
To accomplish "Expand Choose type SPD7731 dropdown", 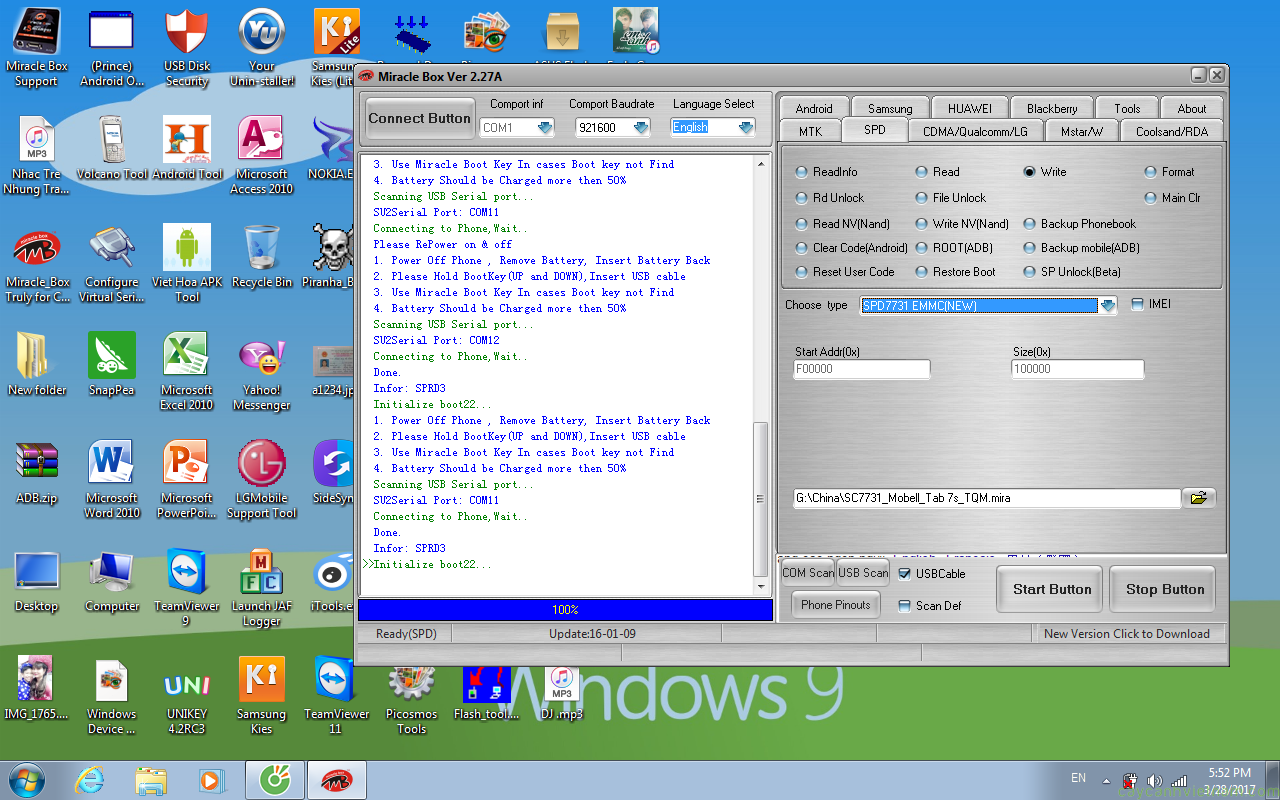I will click(1108, 306).
